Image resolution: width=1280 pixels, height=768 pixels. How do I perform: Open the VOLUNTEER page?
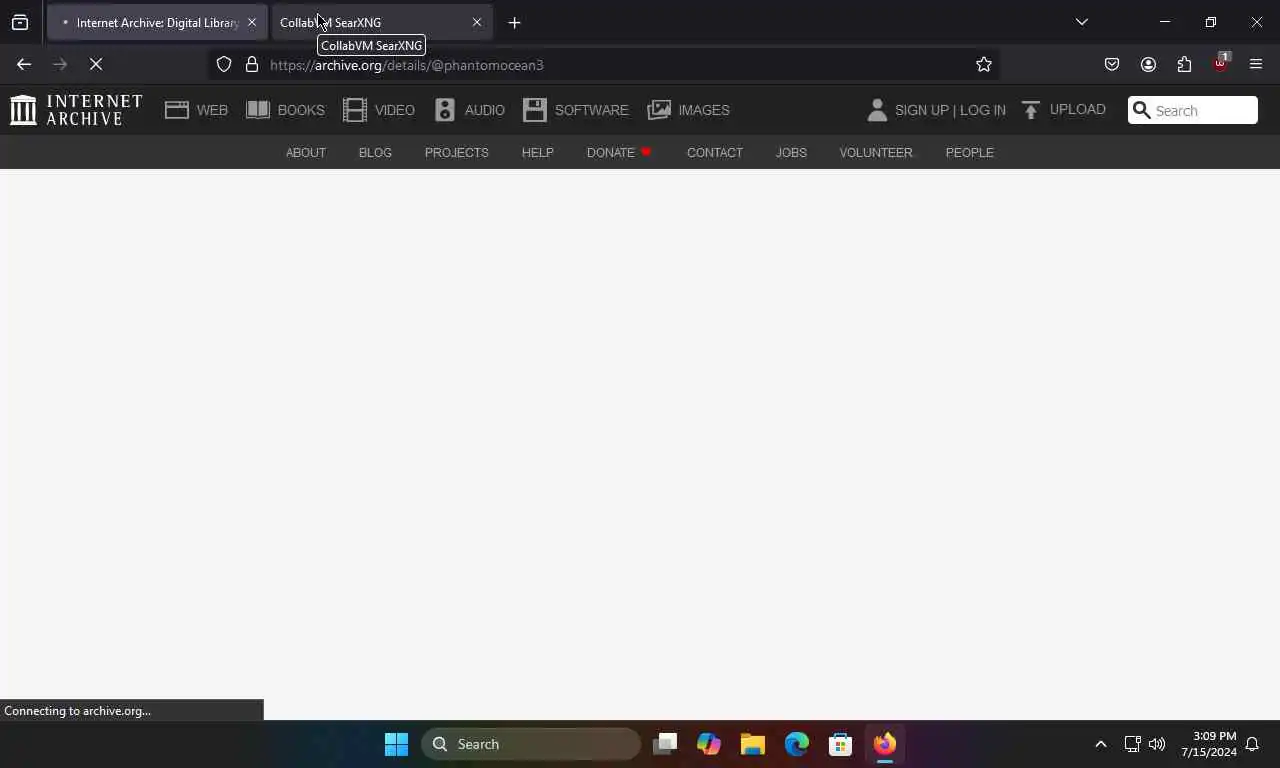tap(876, 153)
